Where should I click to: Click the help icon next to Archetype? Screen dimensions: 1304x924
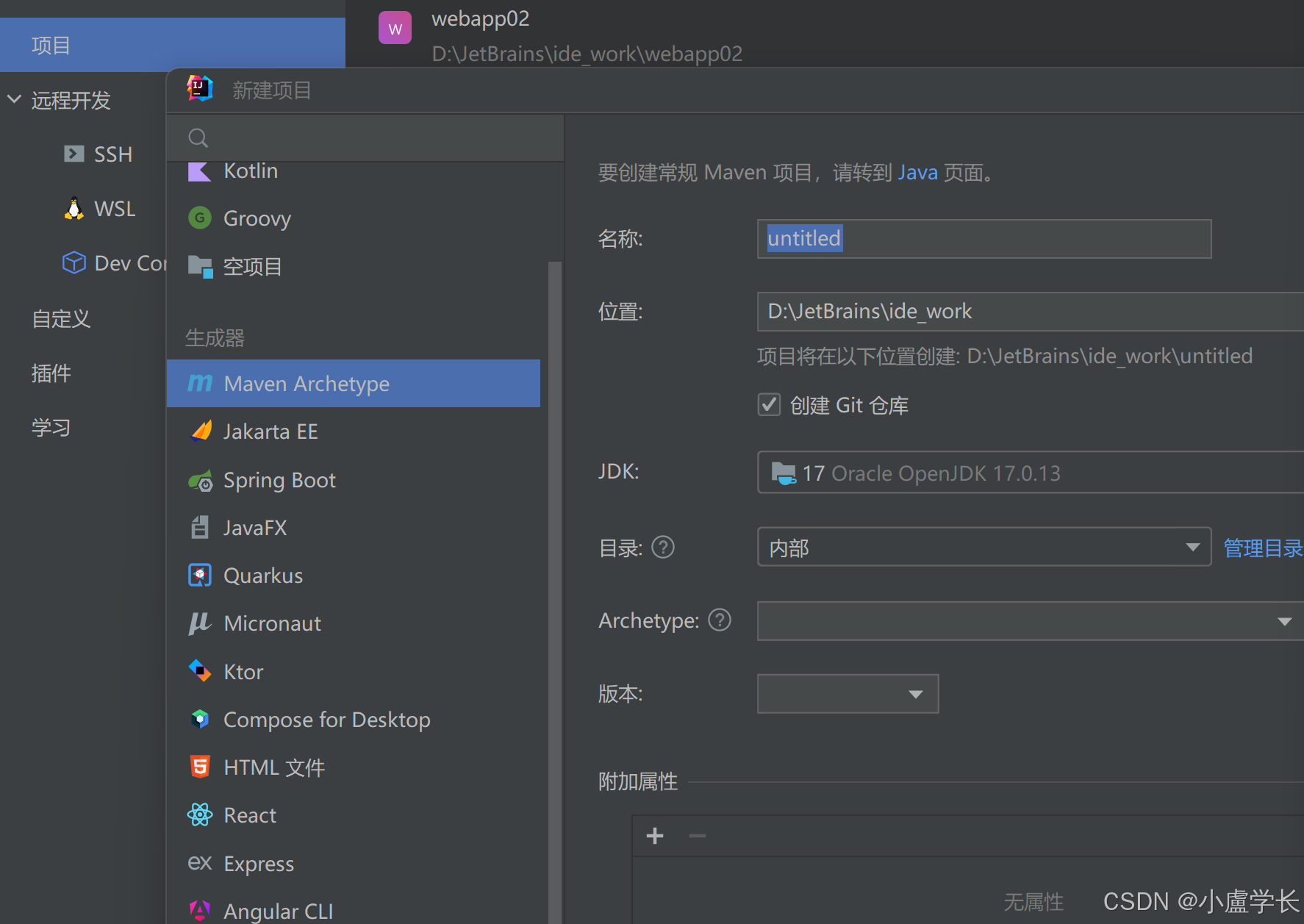click(720, 620)
